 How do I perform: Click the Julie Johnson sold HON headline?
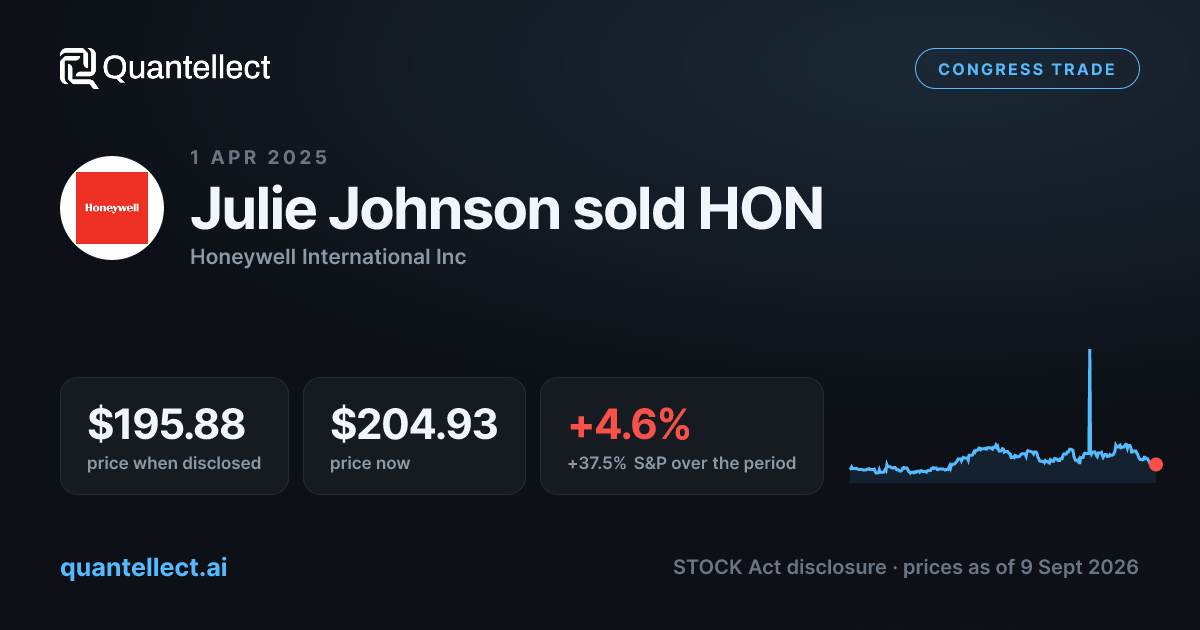[x=507, y=210]
